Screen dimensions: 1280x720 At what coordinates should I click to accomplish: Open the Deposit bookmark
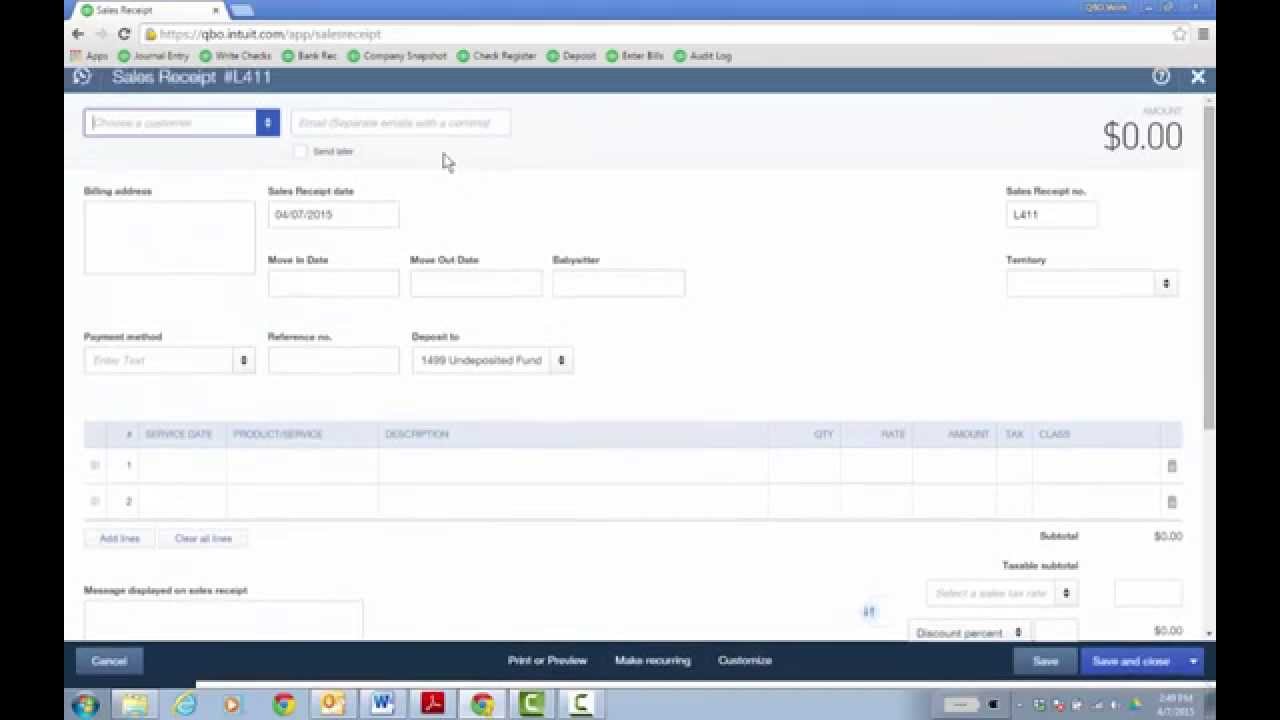(x=571, y=56)
